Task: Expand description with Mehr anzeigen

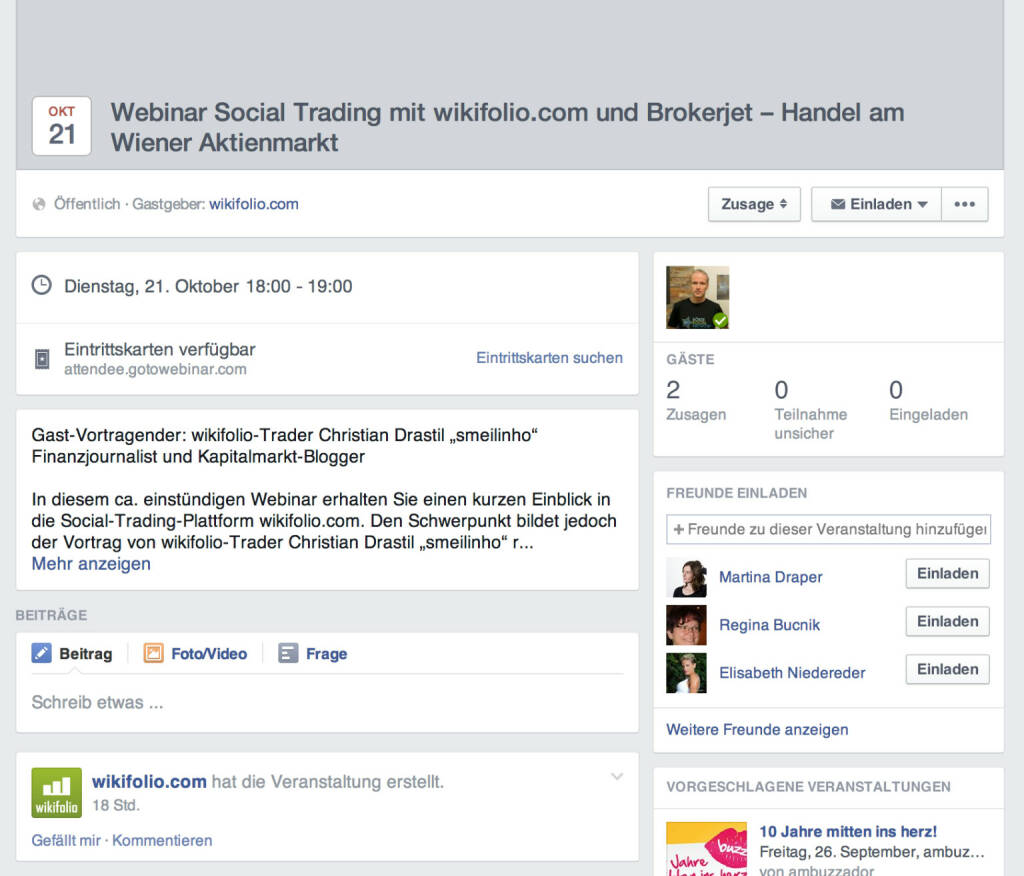Action: tap(91, 564)
